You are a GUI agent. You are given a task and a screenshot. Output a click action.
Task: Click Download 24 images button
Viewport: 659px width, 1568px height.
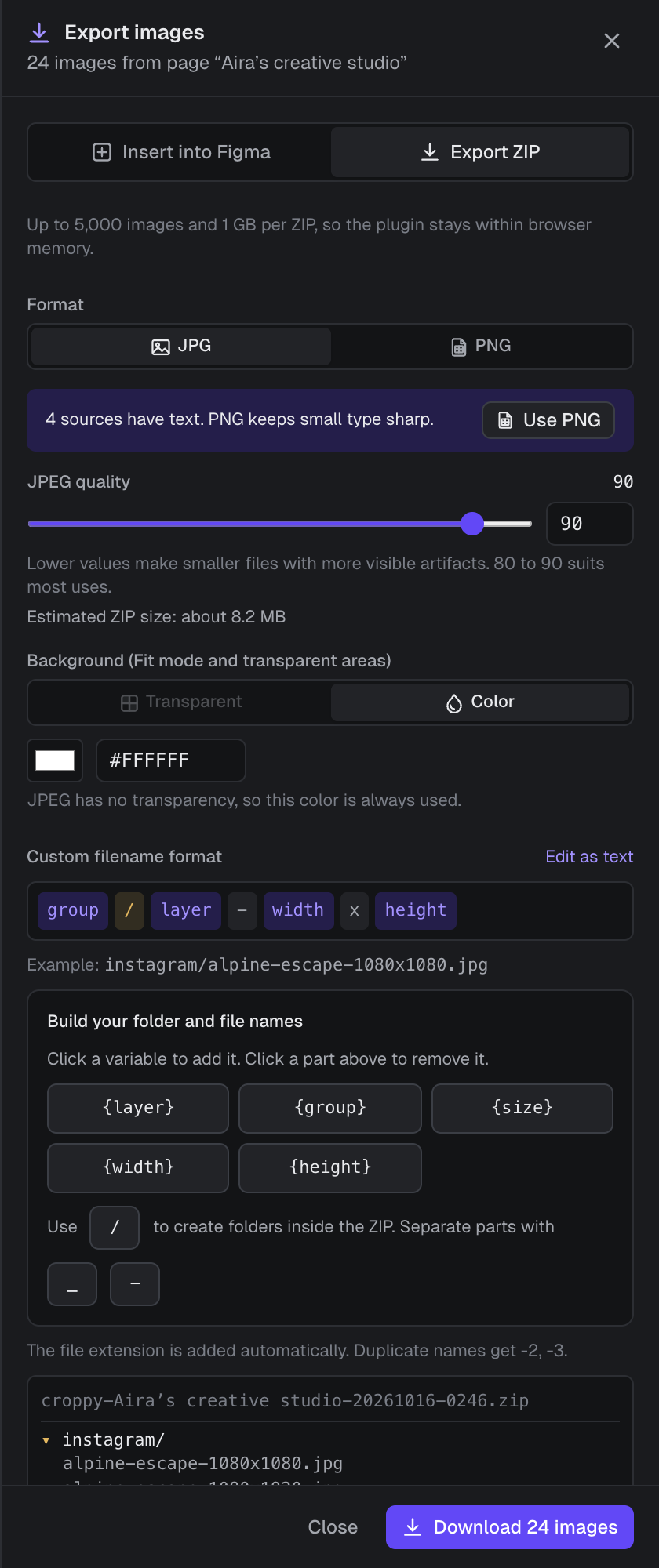(x=510, y=1527)
